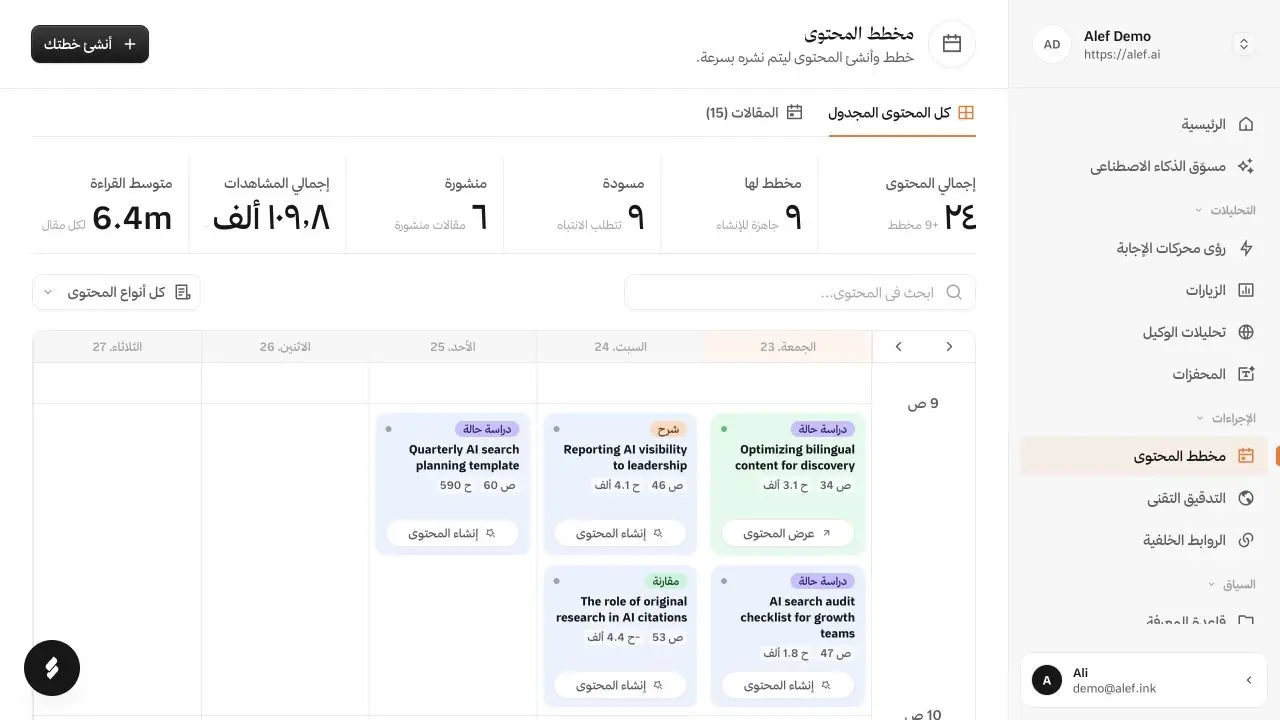The image size is (1280, 720).
Task: Click إنشاء المحتوى on Reporting AI visibility card
Action: click(x=620, y=533)
